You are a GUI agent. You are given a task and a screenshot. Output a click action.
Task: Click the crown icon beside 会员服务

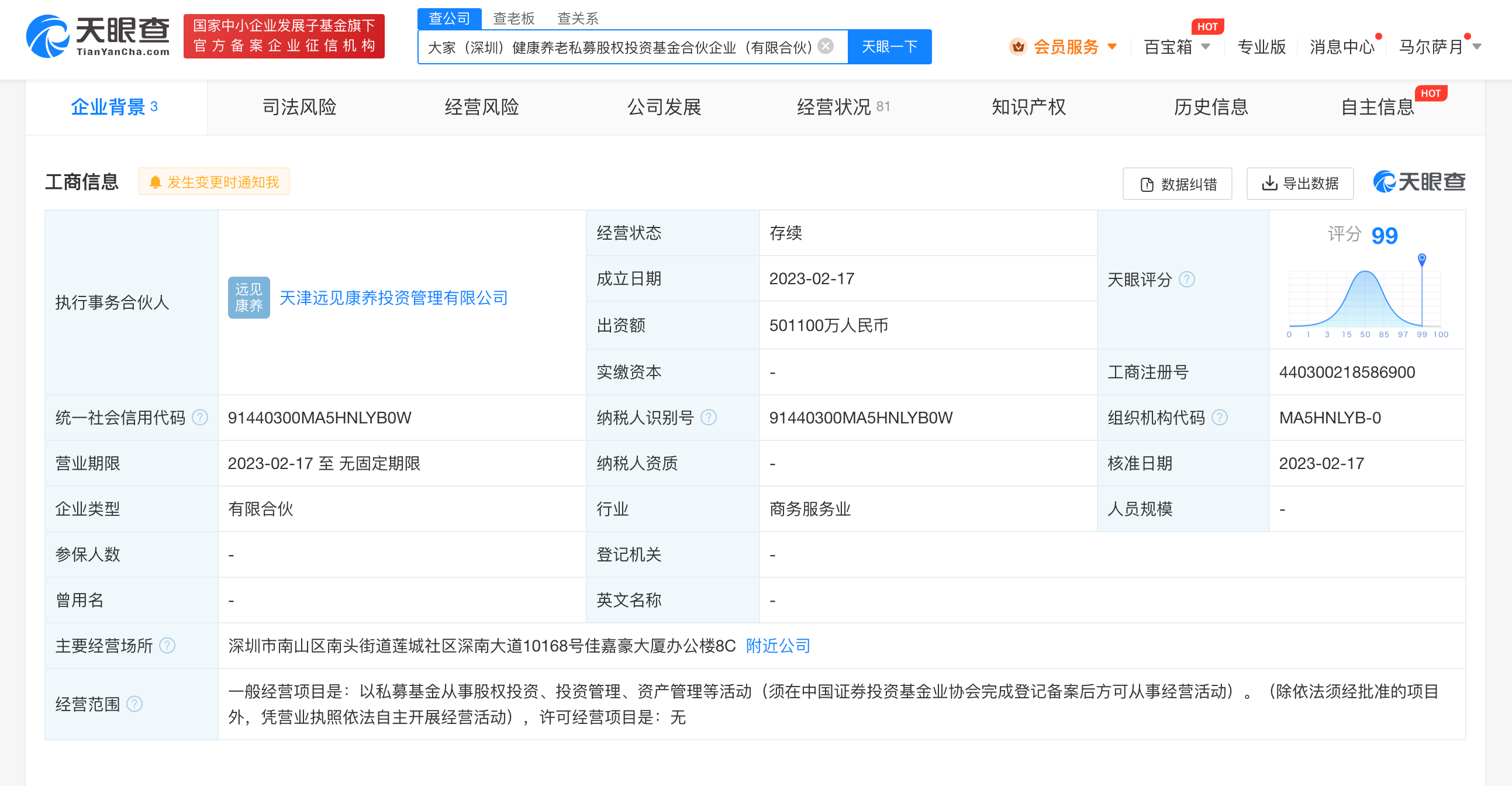1018,46
